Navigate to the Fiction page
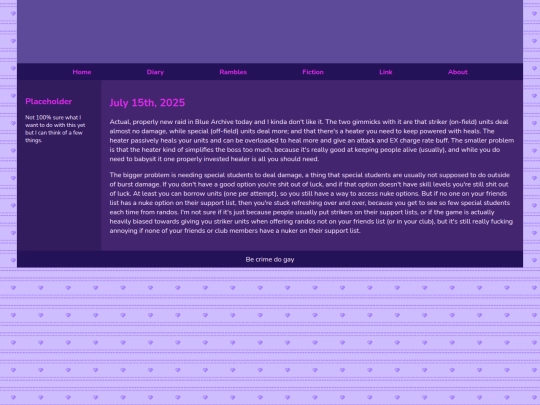The image size is (540, 405). pyautogui.click(x=313, y=72)
